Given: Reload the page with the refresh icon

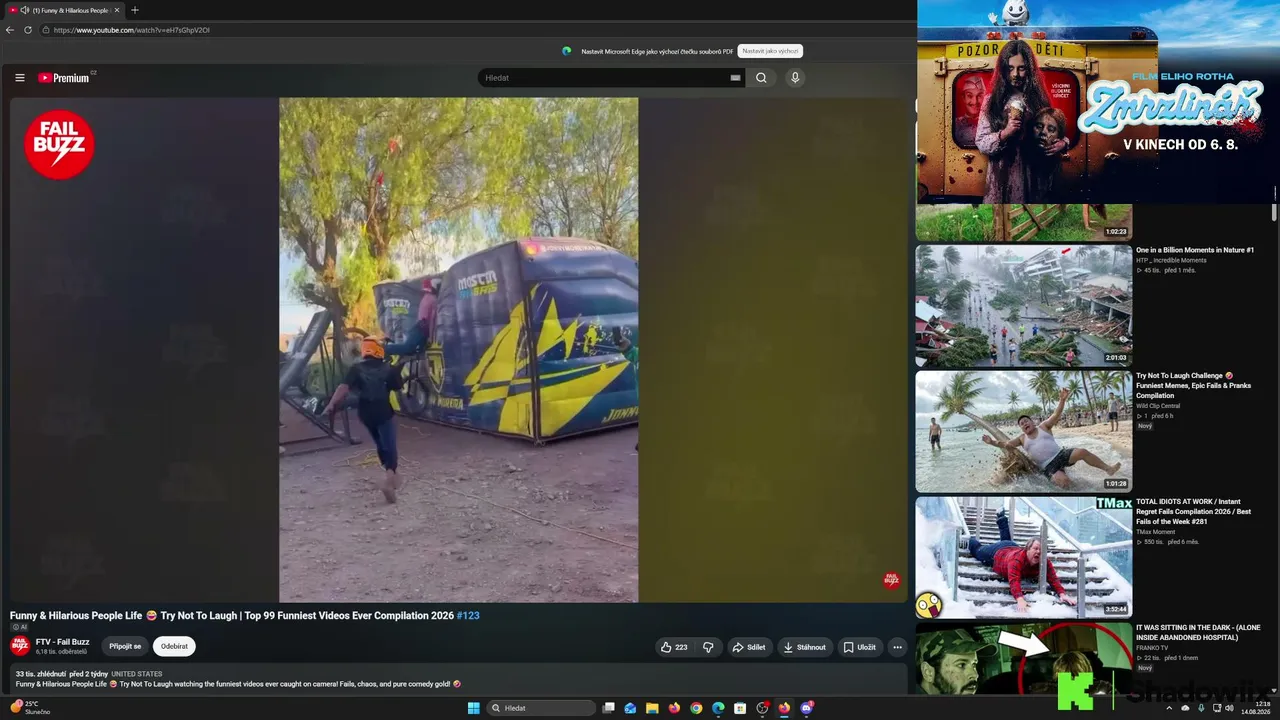Looking at the screenshot, I should click(x=28, y=30).
